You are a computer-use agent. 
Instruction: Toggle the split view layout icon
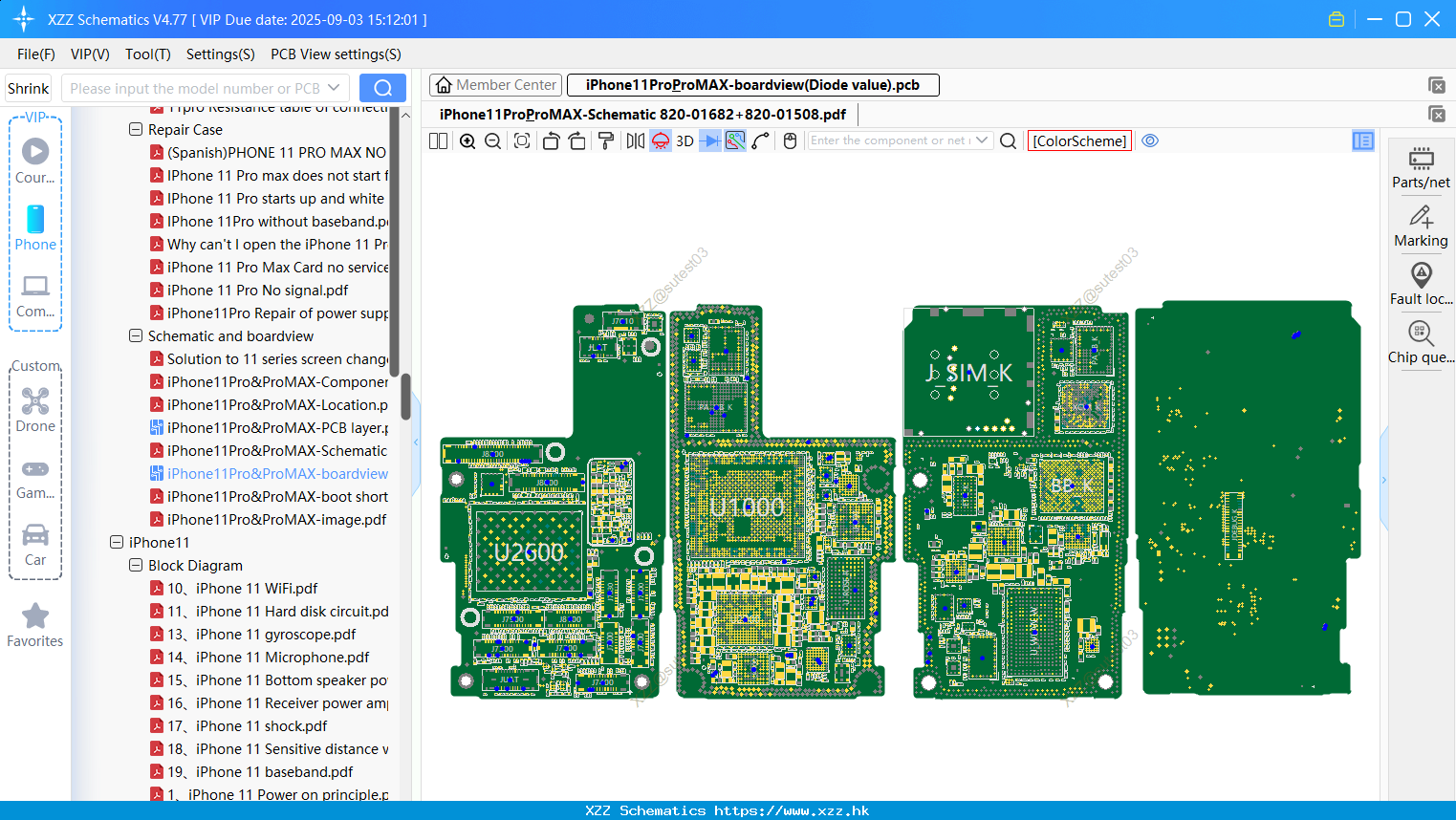point(438,140)
